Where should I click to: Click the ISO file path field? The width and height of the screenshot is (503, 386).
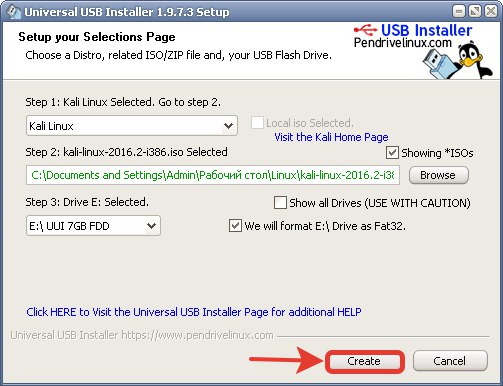[213, 175]
